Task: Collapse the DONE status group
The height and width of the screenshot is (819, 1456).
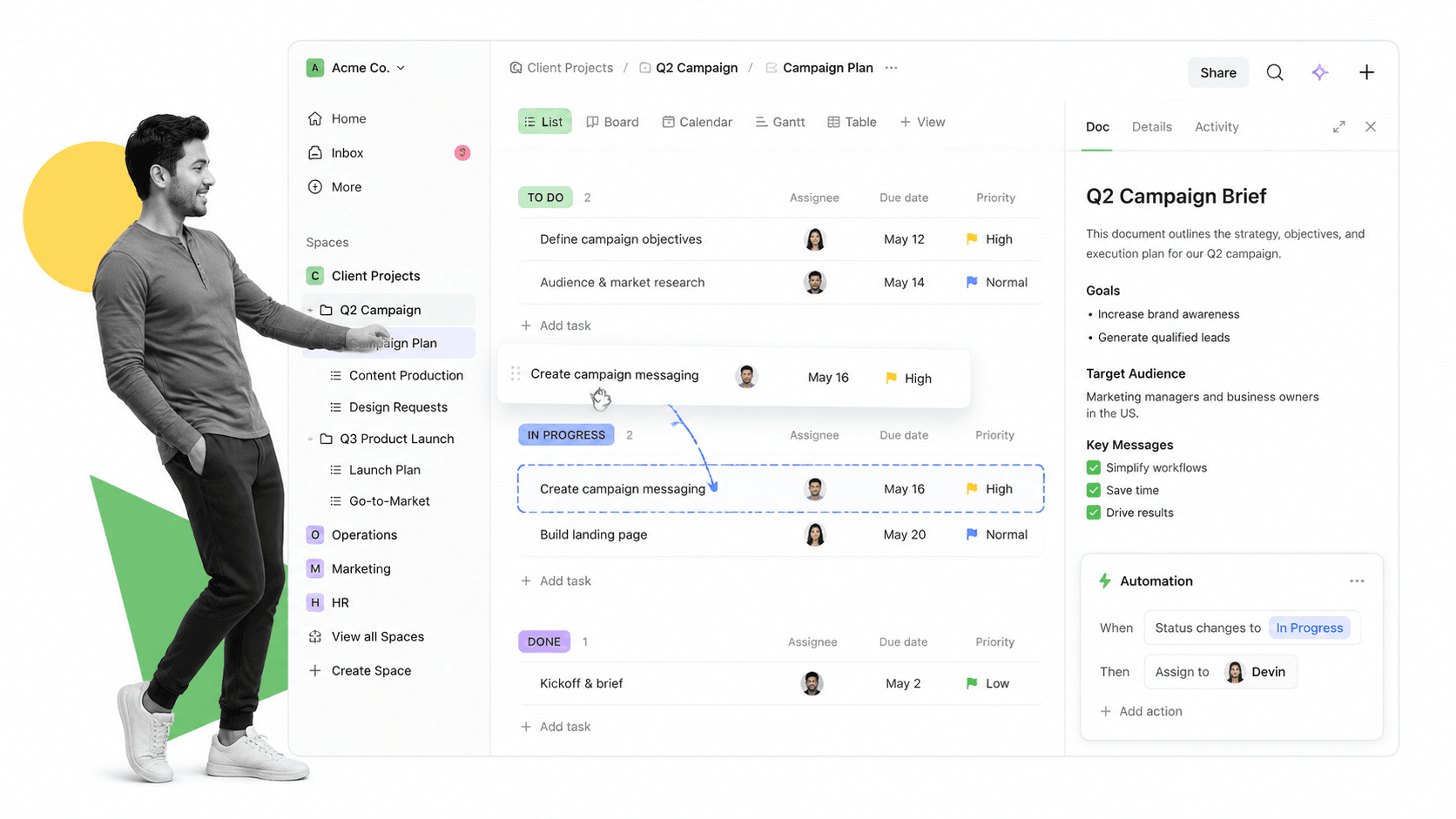Action: [544, 641]
